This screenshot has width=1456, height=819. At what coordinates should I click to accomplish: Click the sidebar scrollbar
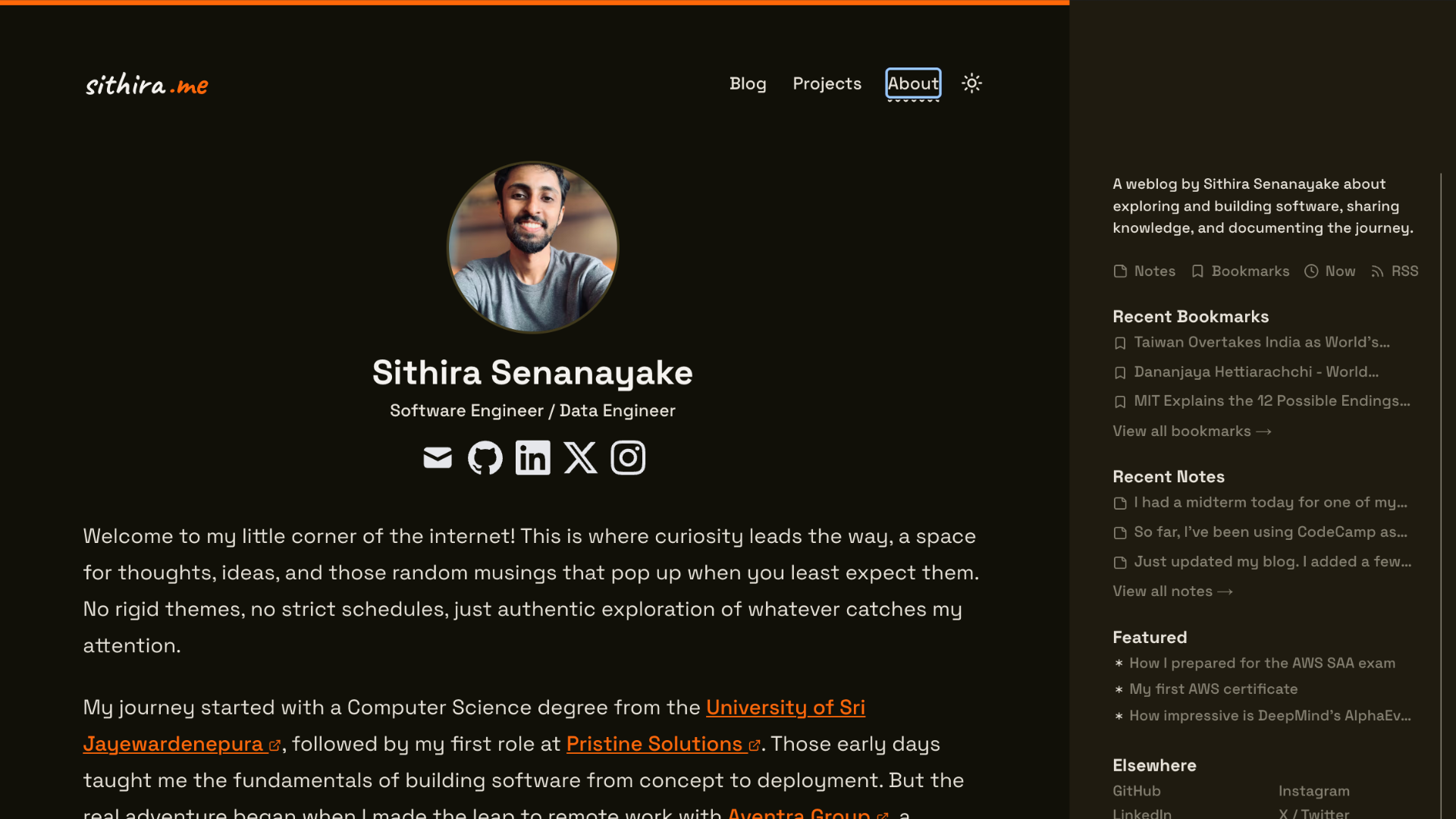[x=1441, y=496]
